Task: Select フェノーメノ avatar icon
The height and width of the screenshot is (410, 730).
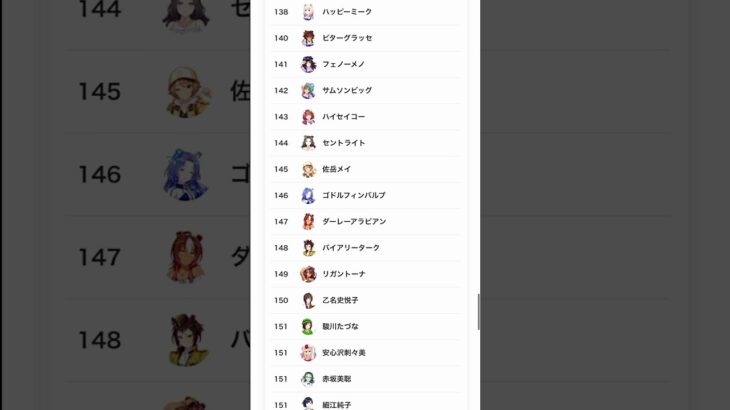Action: coord(308,64)
